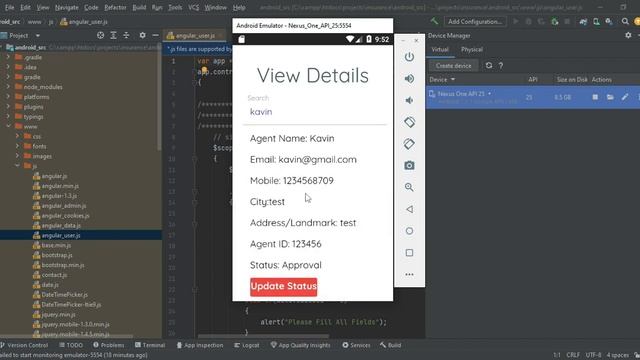Click the Project panel locate target icon
The width and height of the screenshot is (640, 360).
[100, 36]
